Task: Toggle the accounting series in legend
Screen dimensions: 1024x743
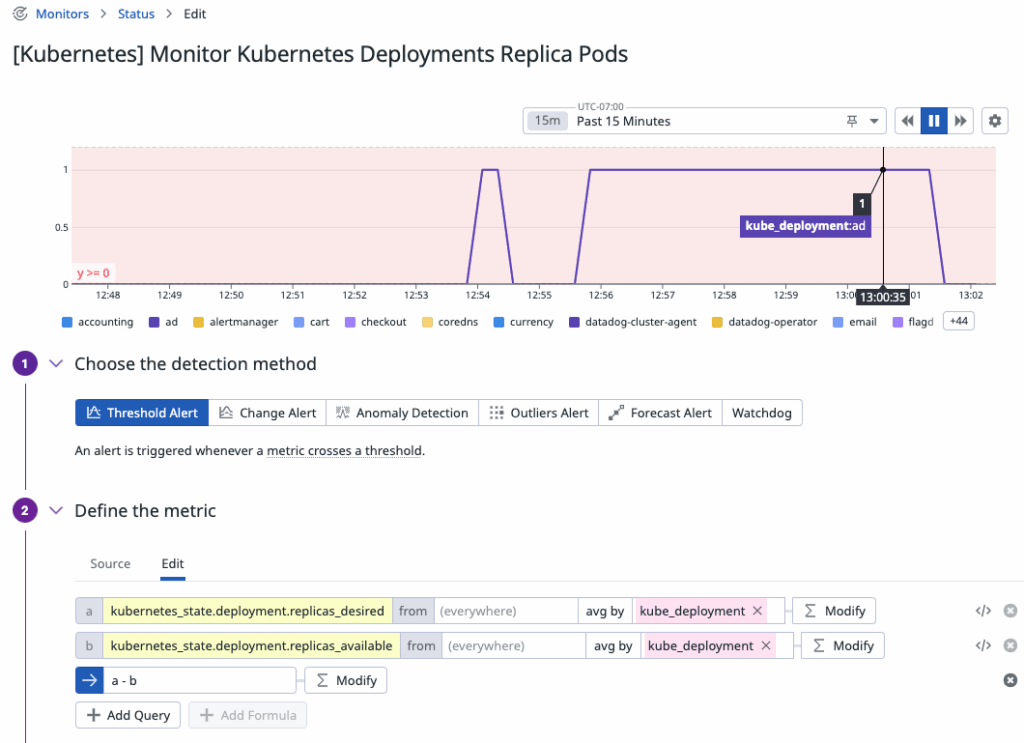Action: pyautogui.click(x=98, y=322)
